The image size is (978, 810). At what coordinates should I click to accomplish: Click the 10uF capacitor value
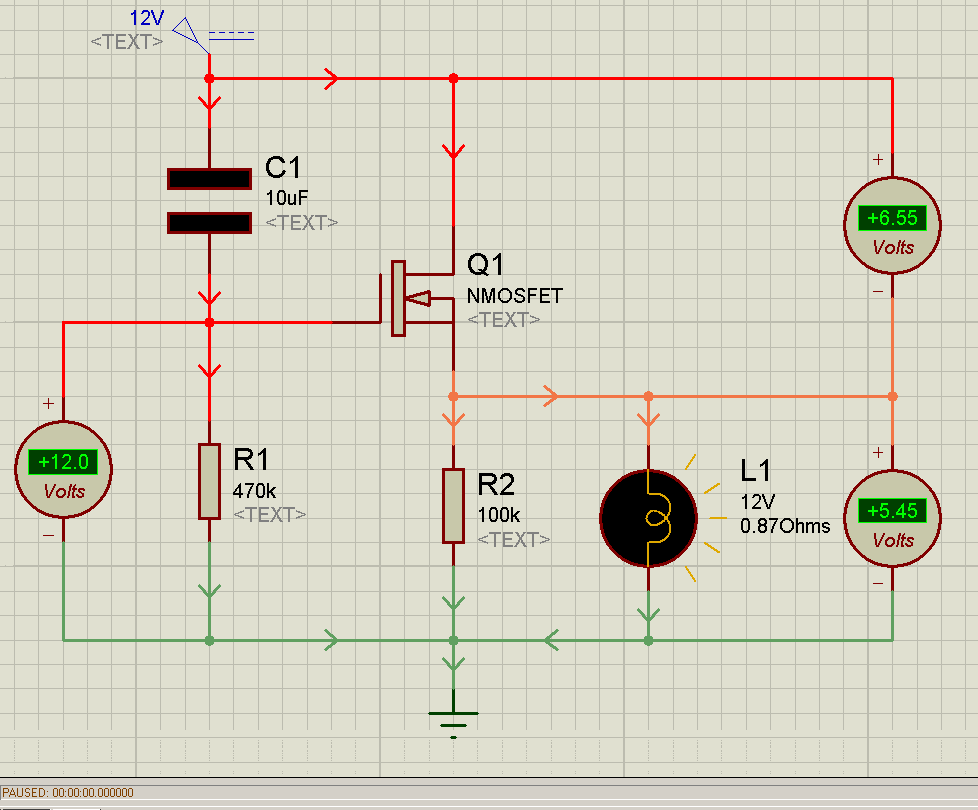point(287,198)
